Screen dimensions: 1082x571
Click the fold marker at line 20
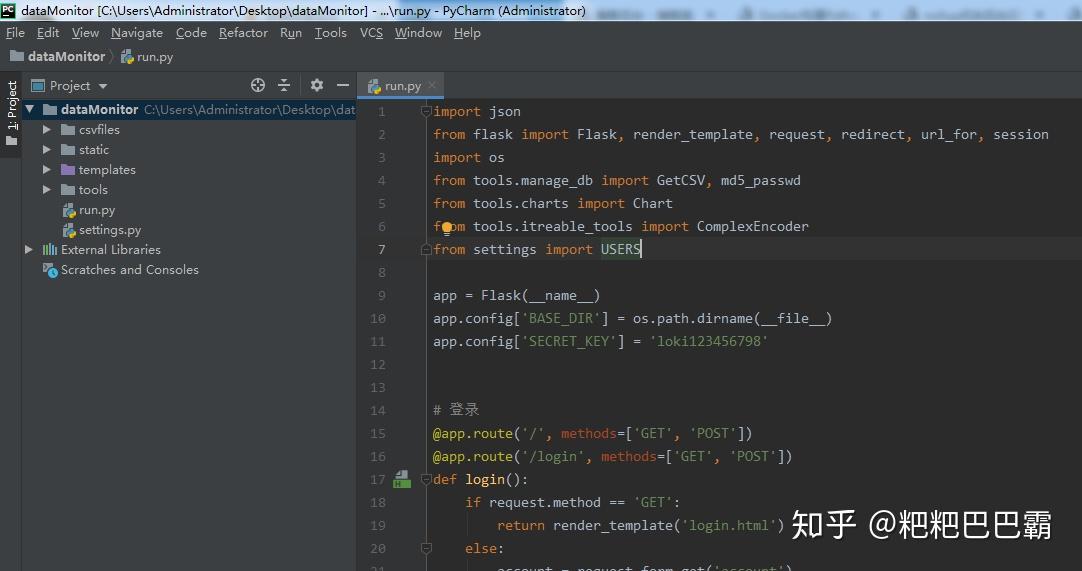[426, 548]
